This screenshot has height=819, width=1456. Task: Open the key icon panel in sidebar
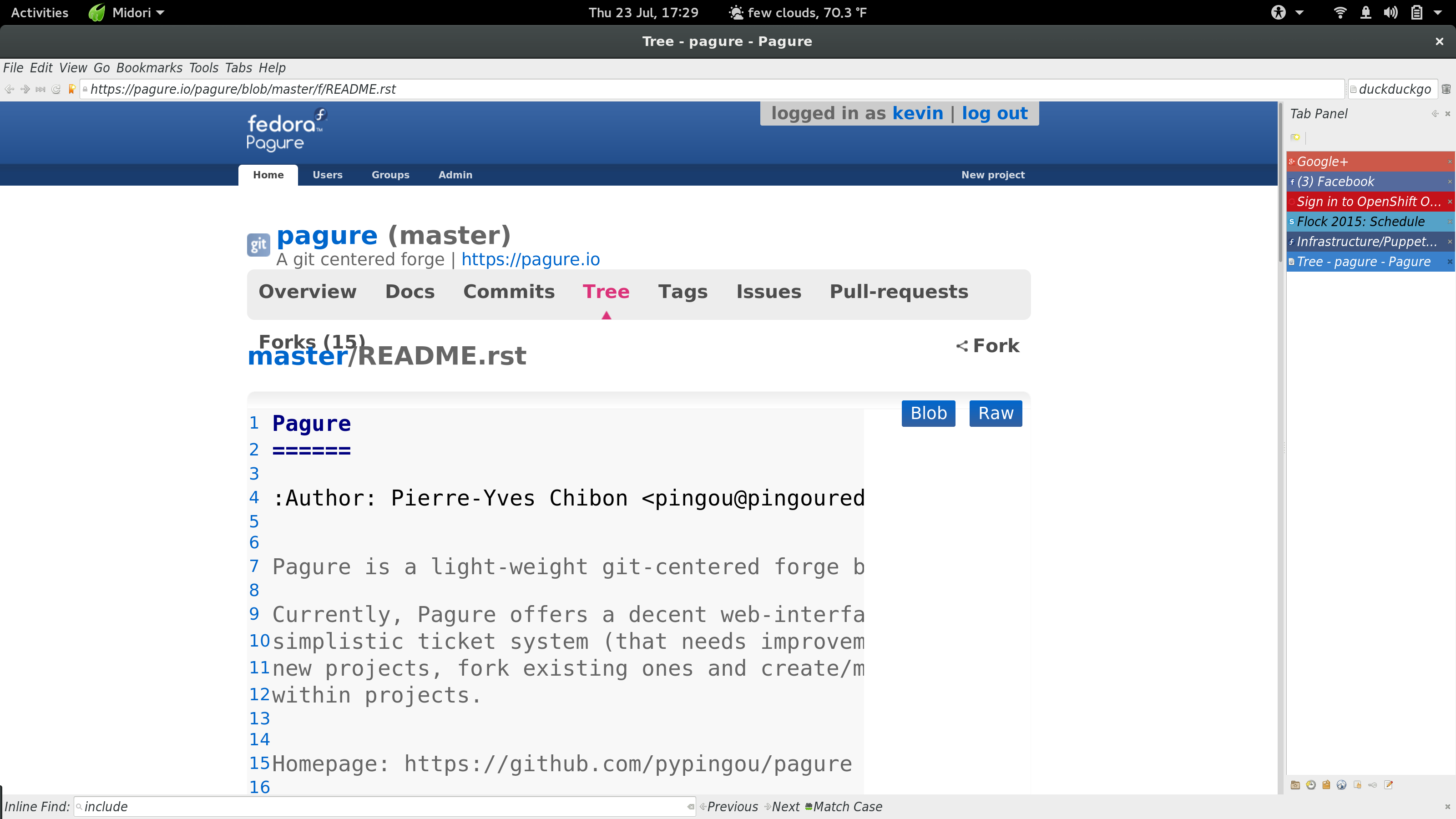coord(1372,784)
